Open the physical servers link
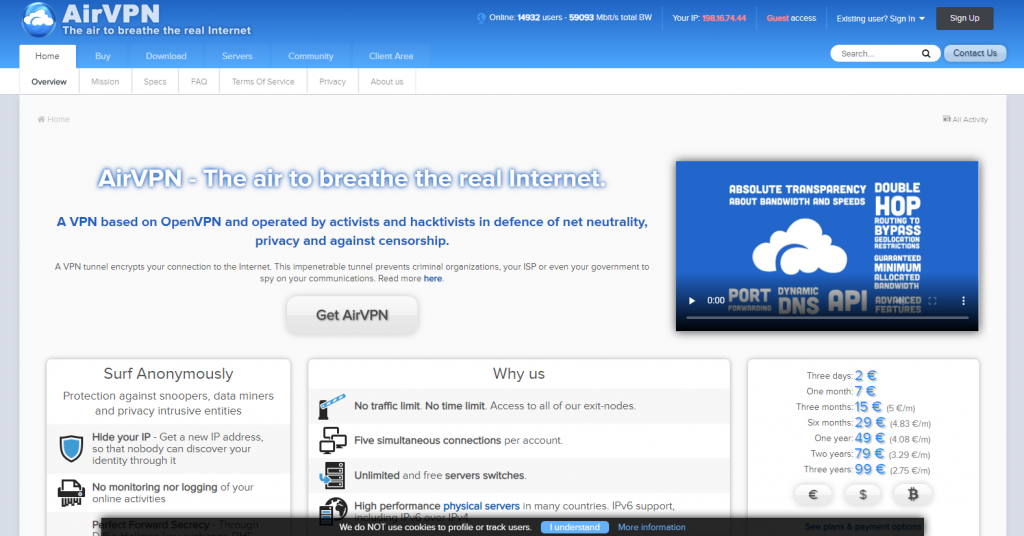The height and width of the screenshot is (536, 1024). (x=481, y=506)
